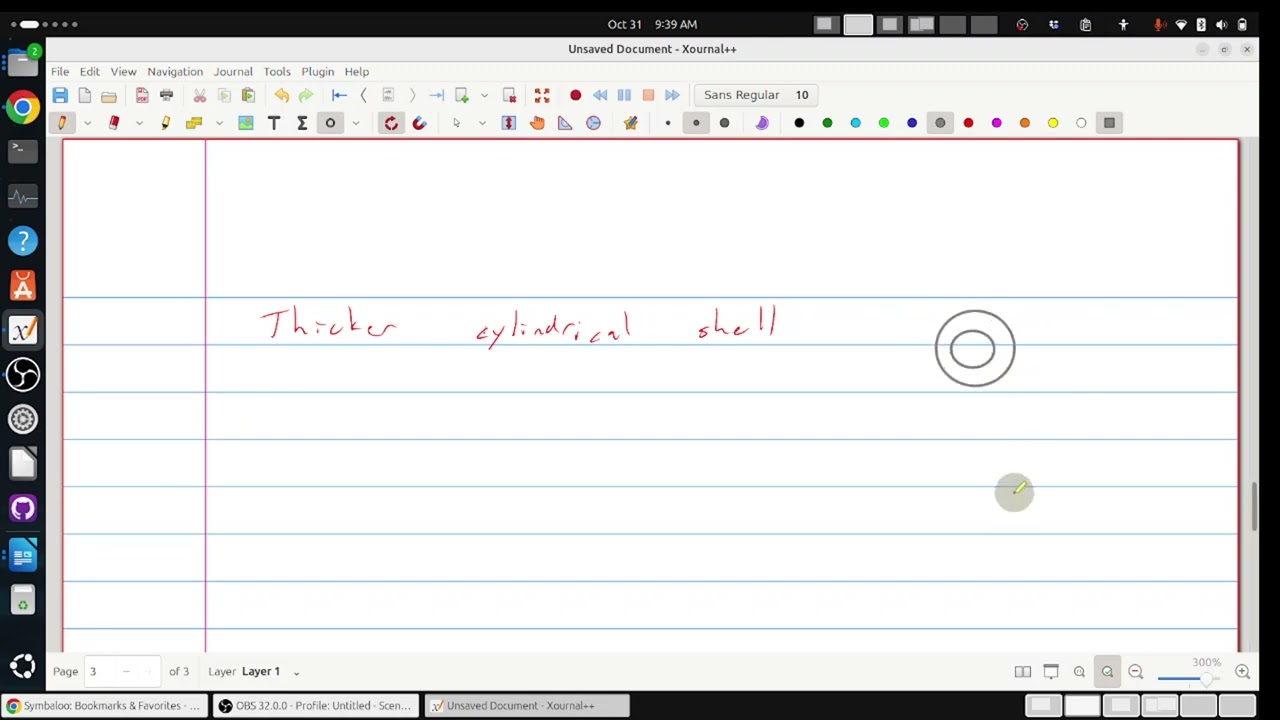Go to previous page chevron

coord(363,95)
